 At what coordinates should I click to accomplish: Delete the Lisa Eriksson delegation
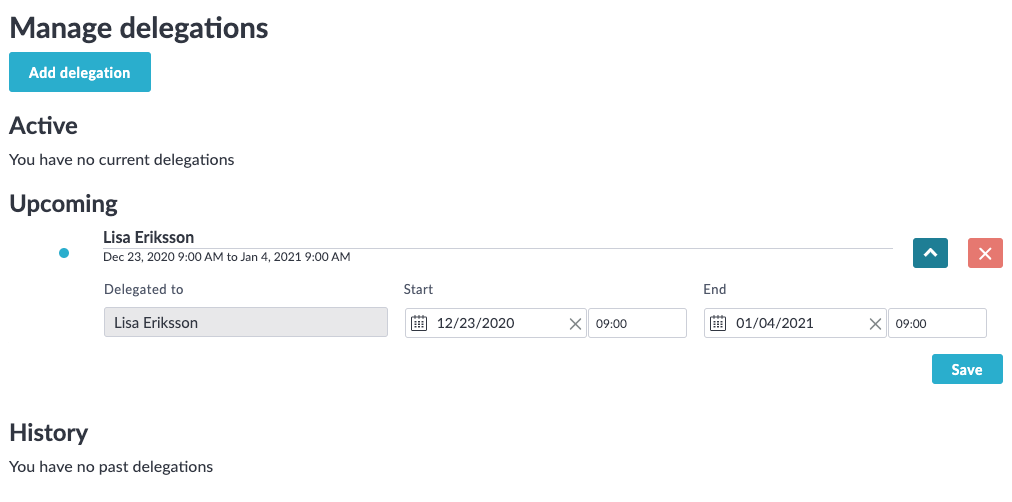point(985,253)
